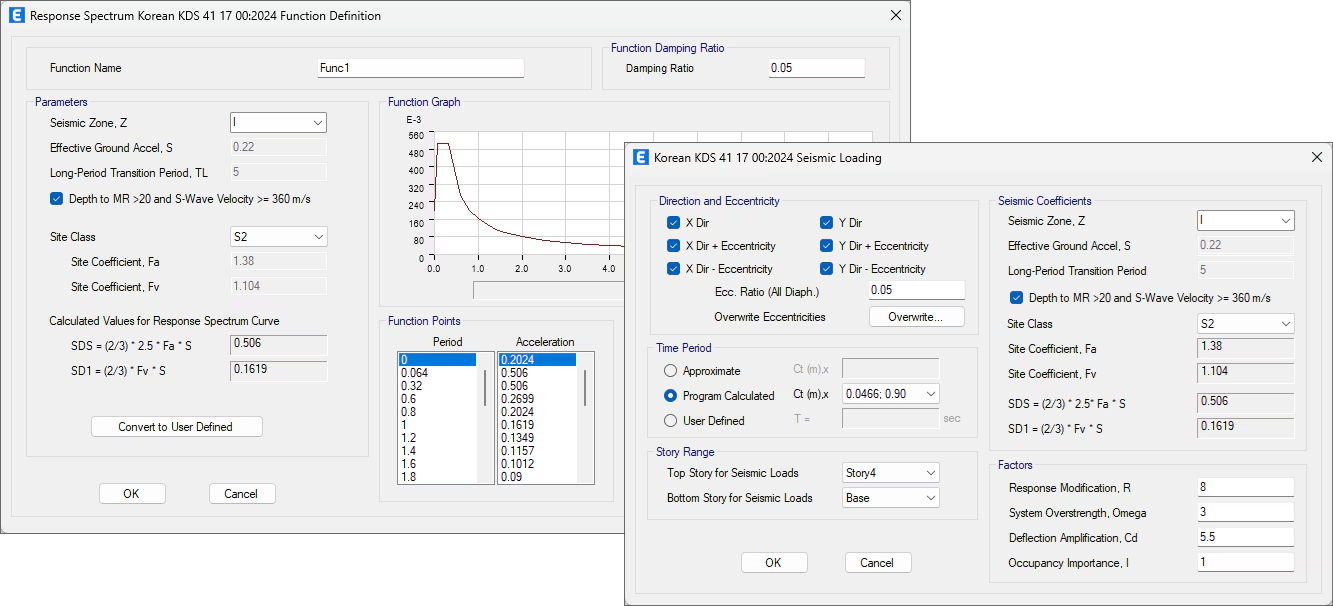Select the Approximate time period option

point(672,371)
